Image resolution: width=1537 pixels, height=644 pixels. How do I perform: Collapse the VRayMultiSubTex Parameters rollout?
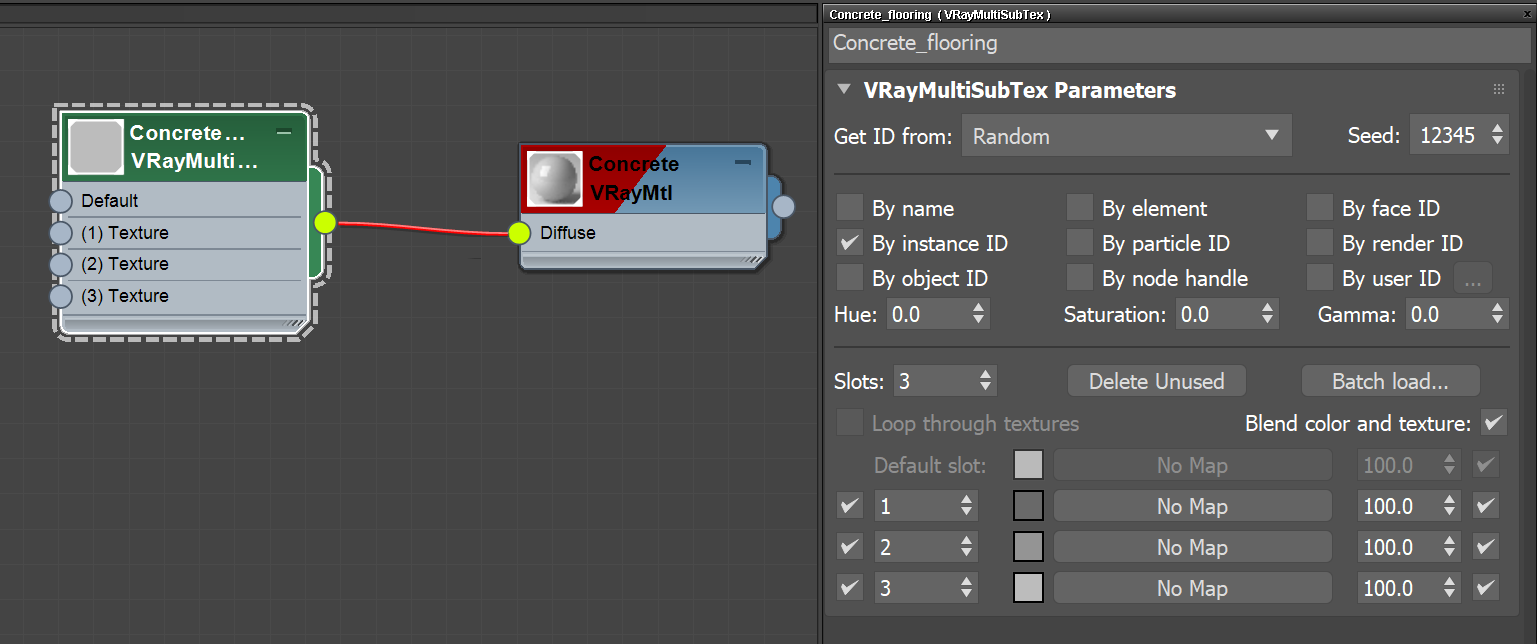coord(843,89)
